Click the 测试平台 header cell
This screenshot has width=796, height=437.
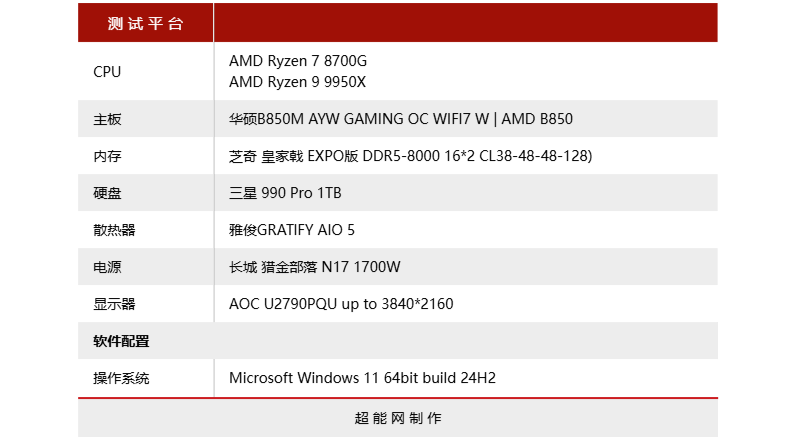pyautogui.click(x=145, y=23)
